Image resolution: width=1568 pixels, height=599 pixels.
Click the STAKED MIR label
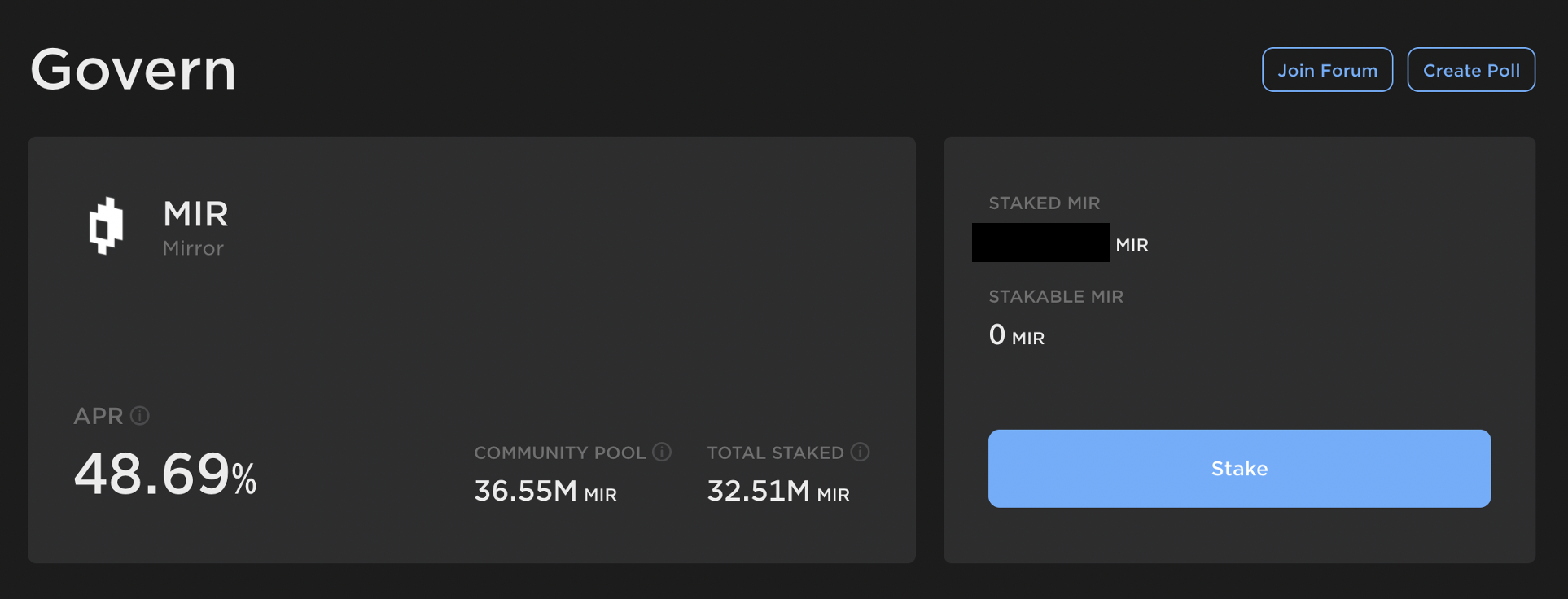pyautogui.click(x=1044, y=203)
